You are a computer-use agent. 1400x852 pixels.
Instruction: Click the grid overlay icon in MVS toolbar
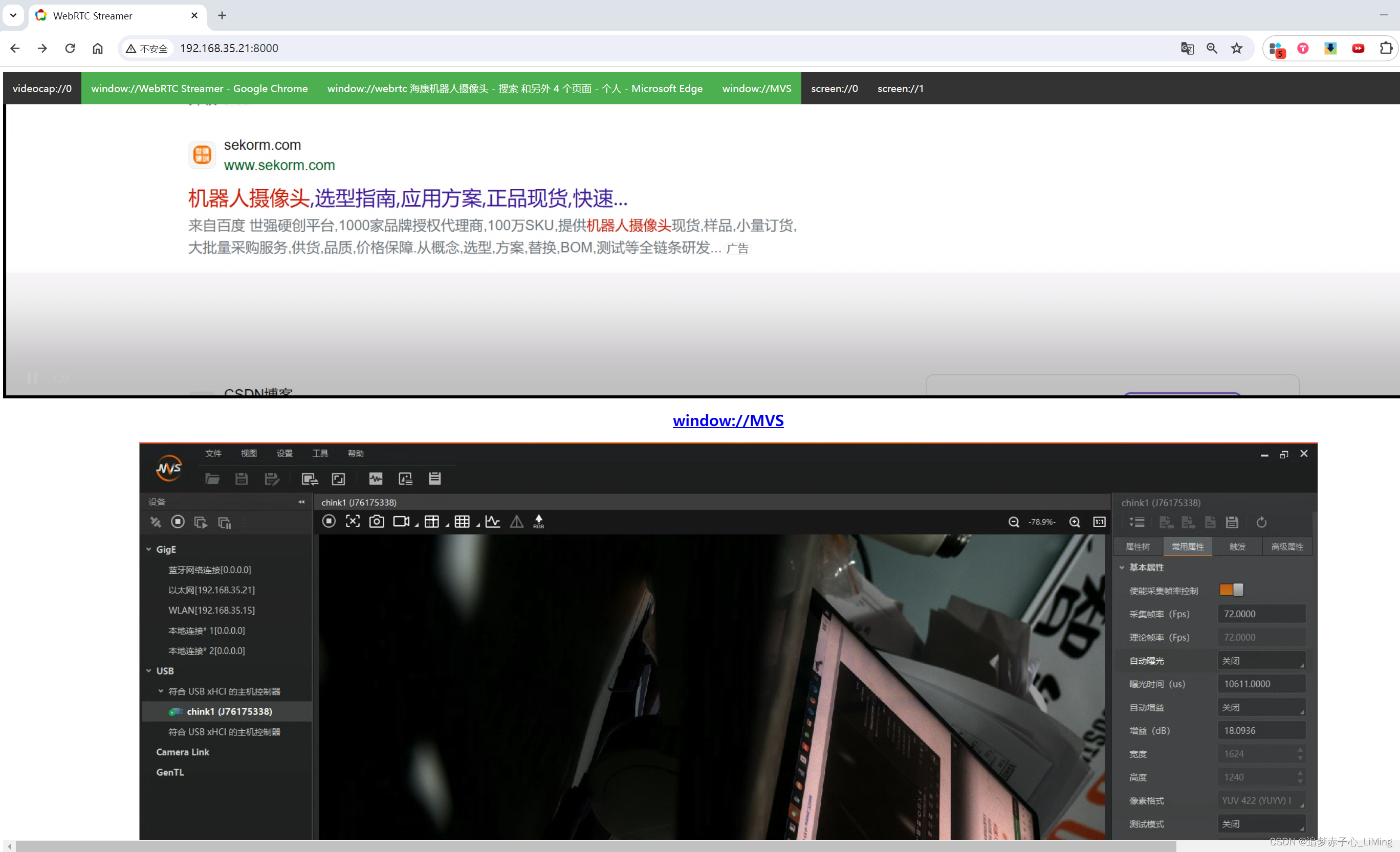(x=463, y=521)
